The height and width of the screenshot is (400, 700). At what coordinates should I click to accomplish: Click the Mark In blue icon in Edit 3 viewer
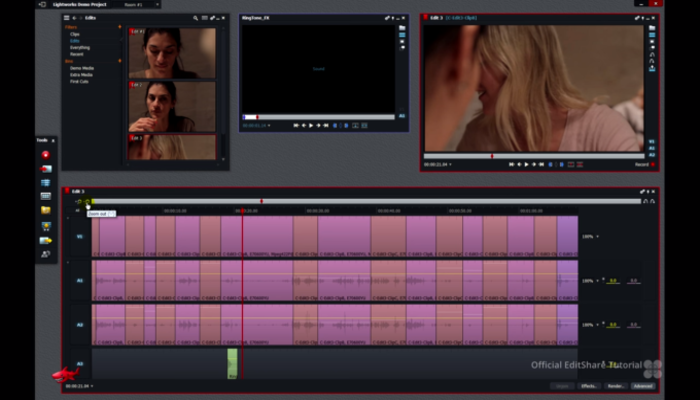pos(550,165)
